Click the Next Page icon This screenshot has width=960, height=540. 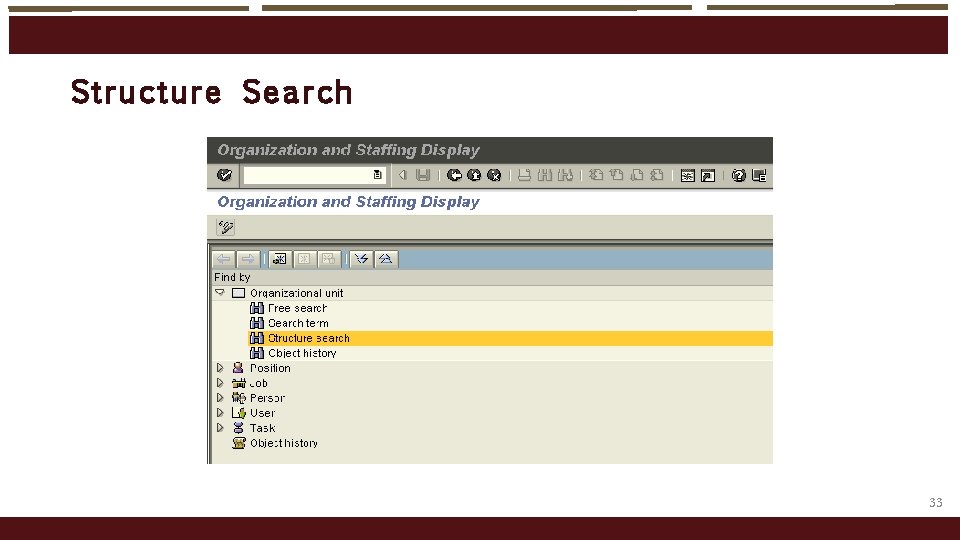coord(637,176)
